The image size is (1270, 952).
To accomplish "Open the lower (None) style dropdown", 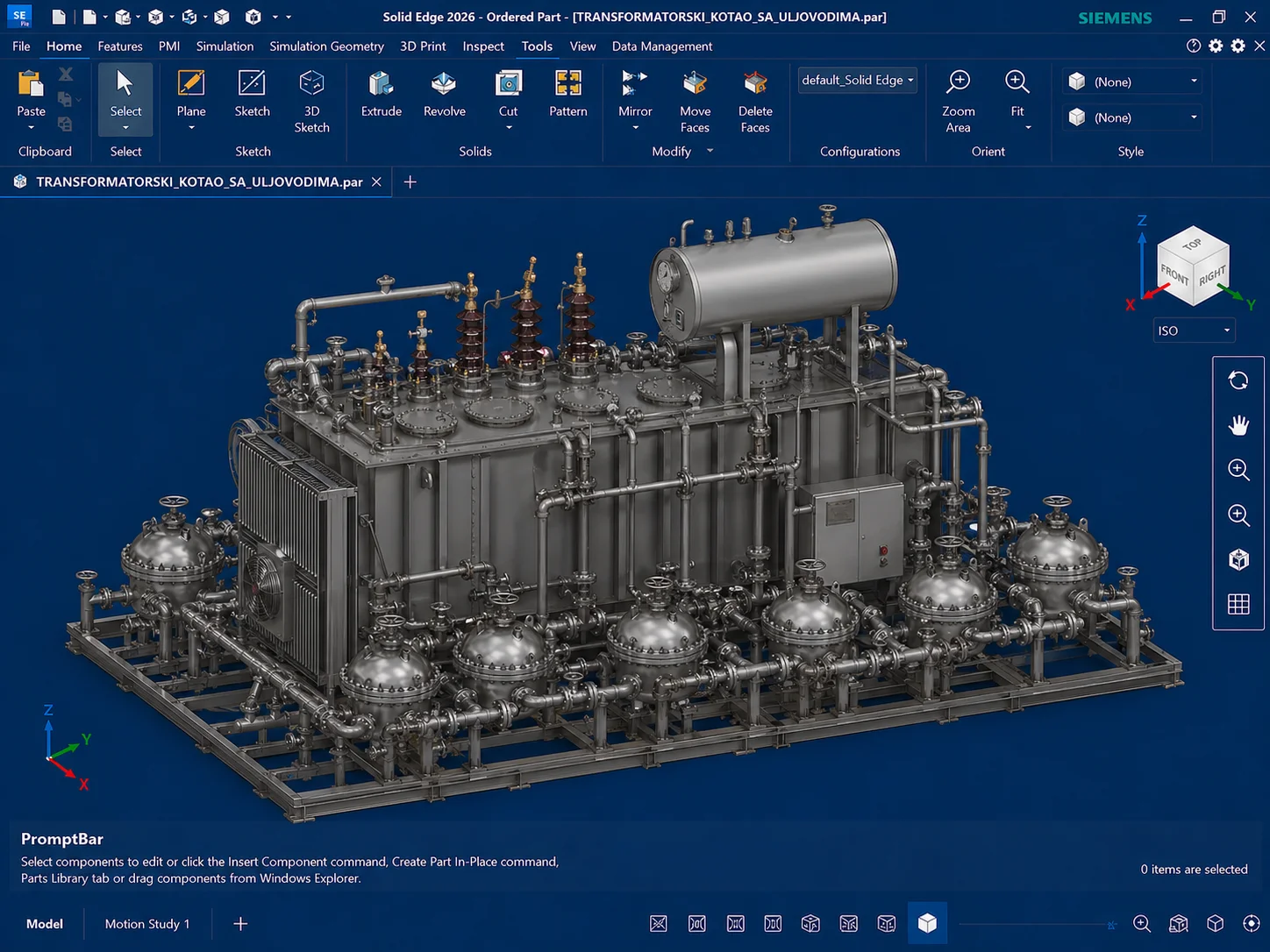I will (x=1132, y=117).
